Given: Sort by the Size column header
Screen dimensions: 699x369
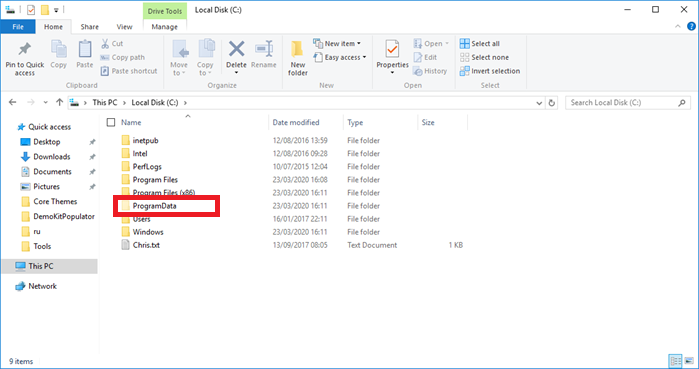Looking at the screenshot, I should tap(428, 122).
